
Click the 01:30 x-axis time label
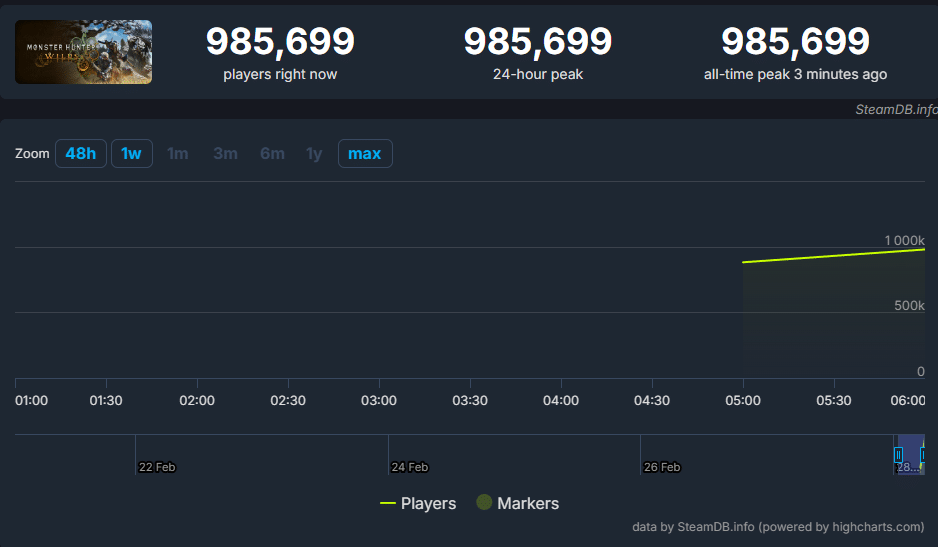point(106,400)
